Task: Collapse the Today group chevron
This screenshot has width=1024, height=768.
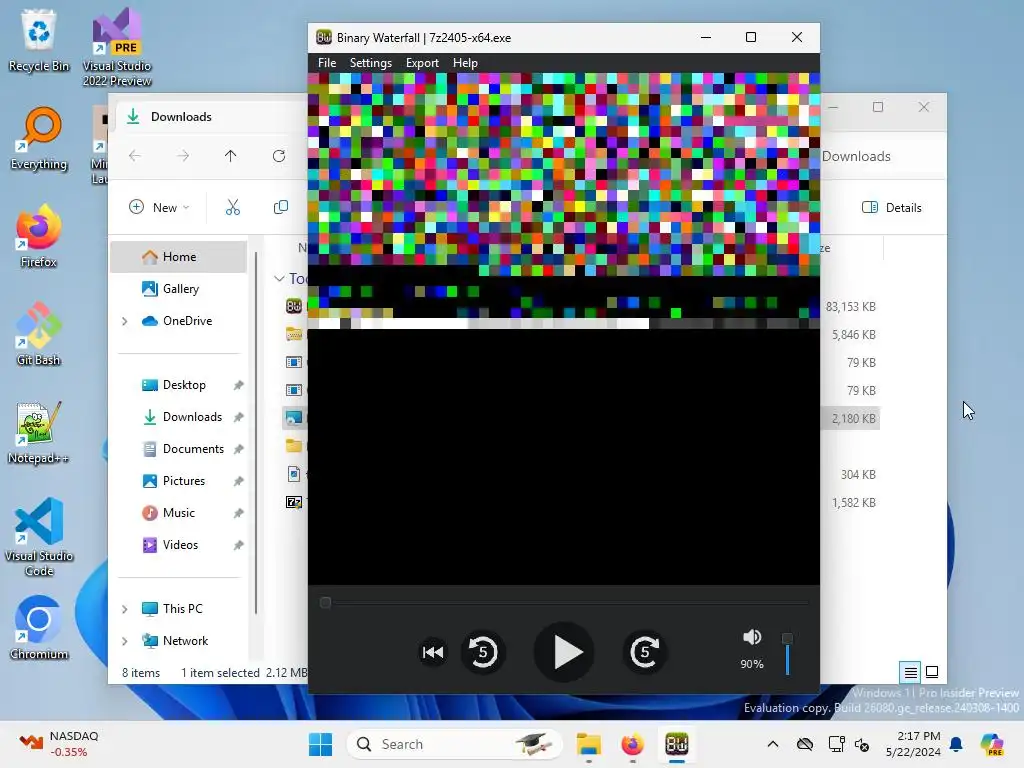Action: coord(279,279)
